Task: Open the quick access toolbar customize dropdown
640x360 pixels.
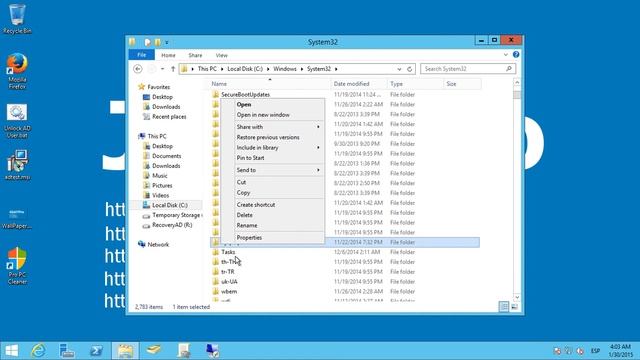Action: [167, 42]
